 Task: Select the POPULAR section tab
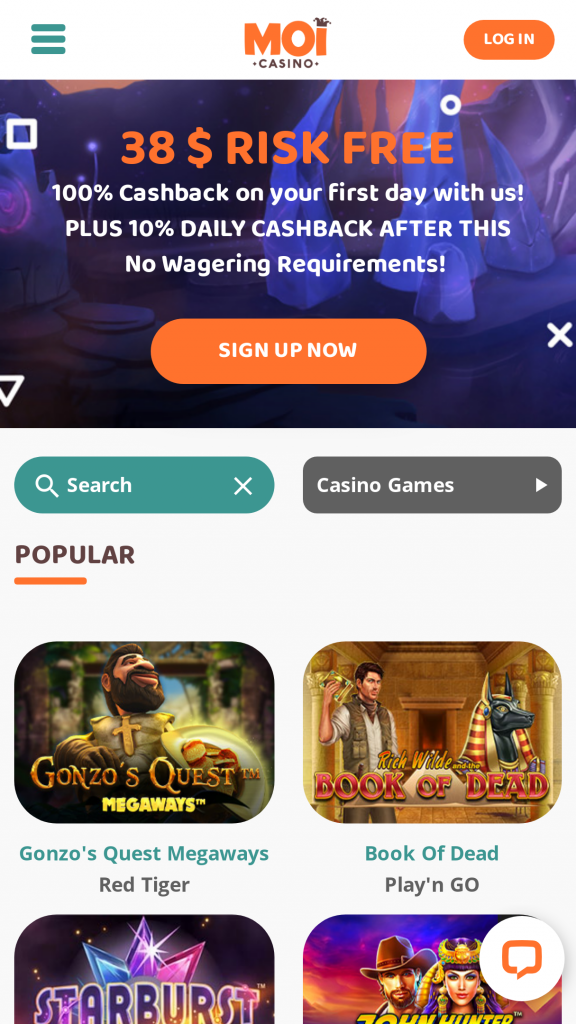coord(74,555)
